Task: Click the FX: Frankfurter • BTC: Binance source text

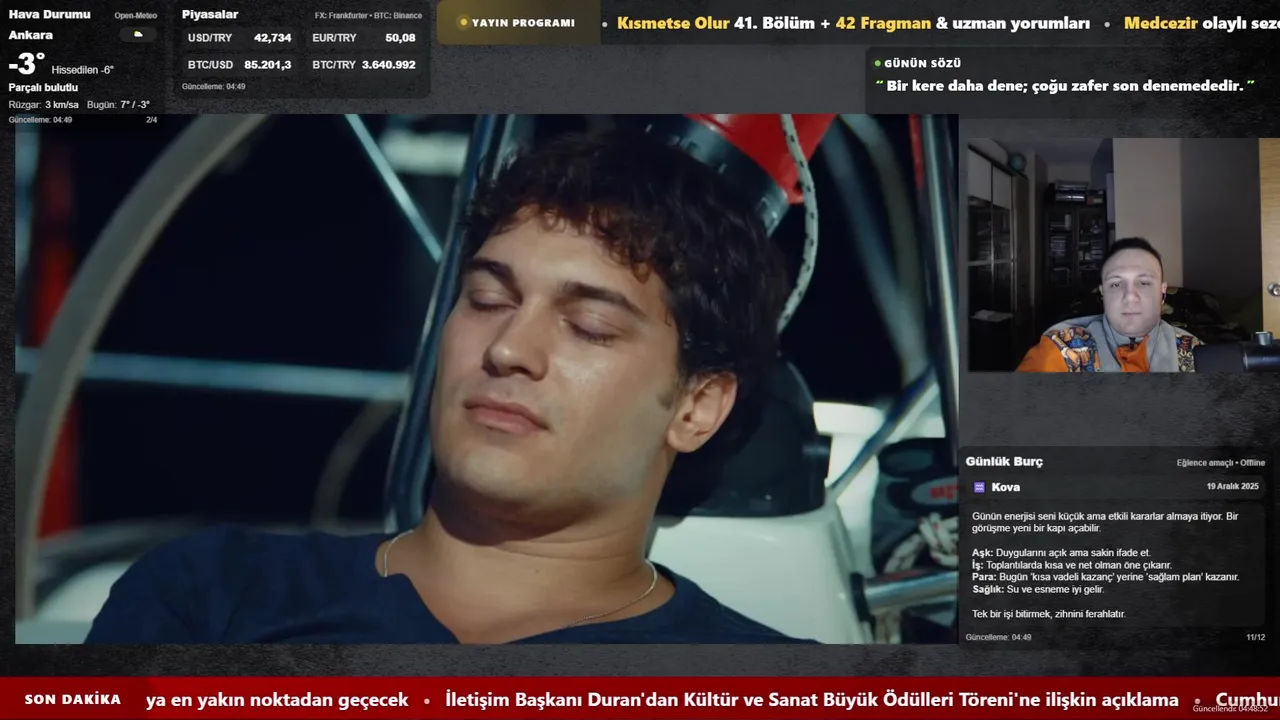Action: click(x=368, y=16)
